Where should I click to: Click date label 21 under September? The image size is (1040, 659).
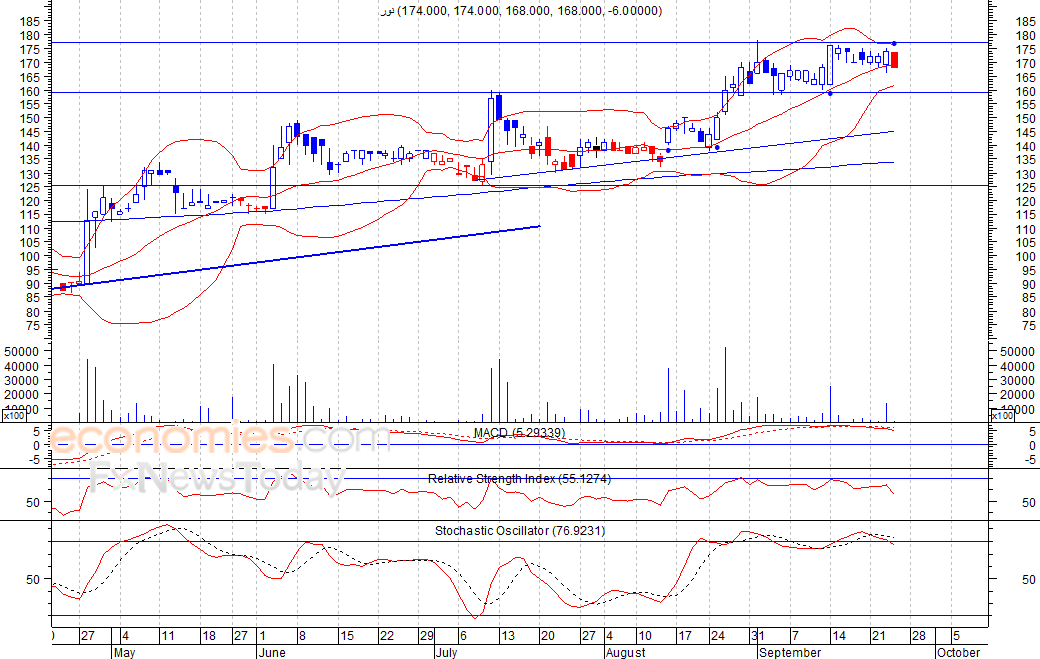pos(879,636)
